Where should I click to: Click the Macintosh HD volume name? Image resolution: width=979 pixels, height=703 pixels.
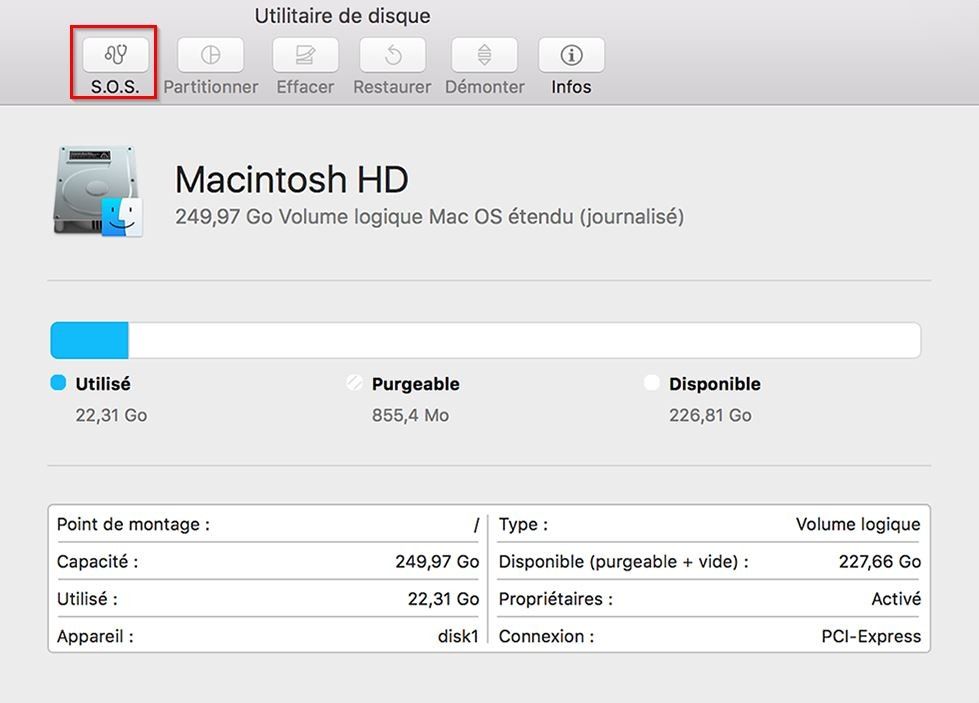[x=291, y=180]
